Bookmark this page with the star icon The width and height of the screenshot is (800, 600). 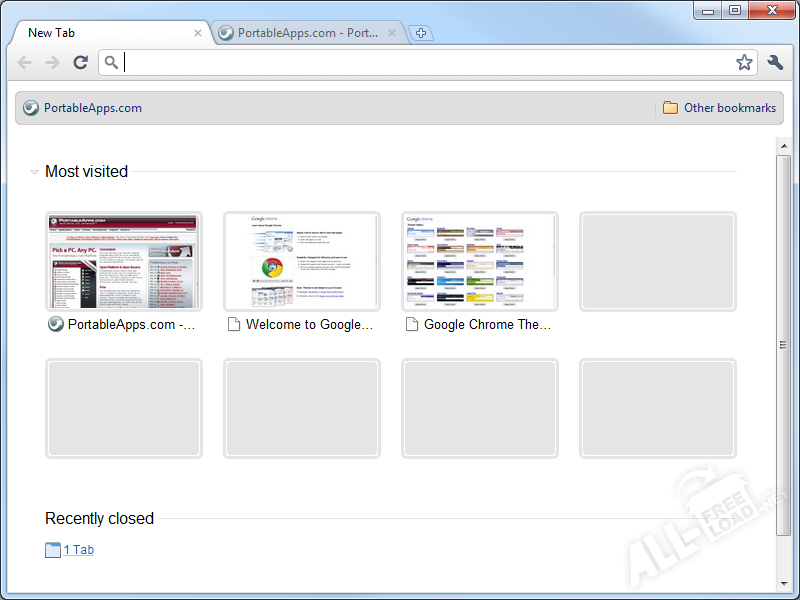pos(744,63)
